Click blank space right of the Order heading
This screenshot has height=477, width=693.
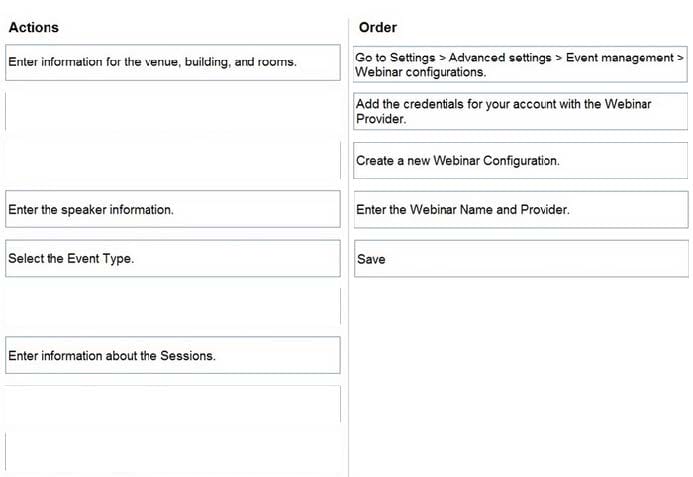tap(544, 27)
